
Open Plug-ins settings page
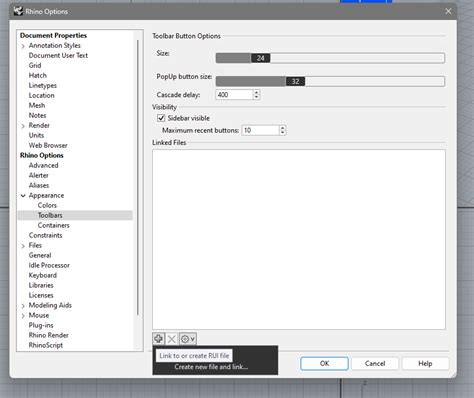coord(41,325)
